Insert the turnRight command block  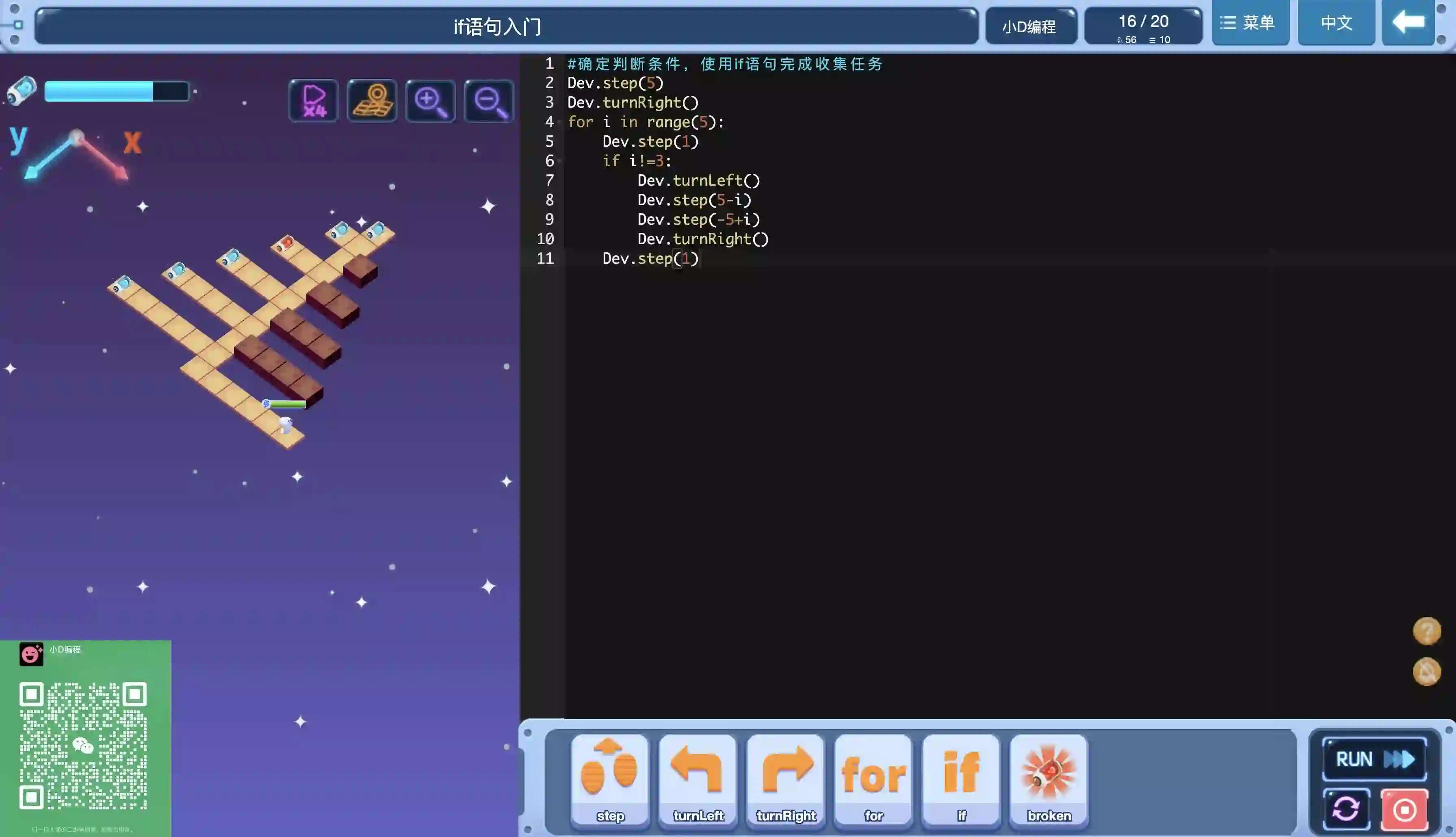click(x=785, y=778)
